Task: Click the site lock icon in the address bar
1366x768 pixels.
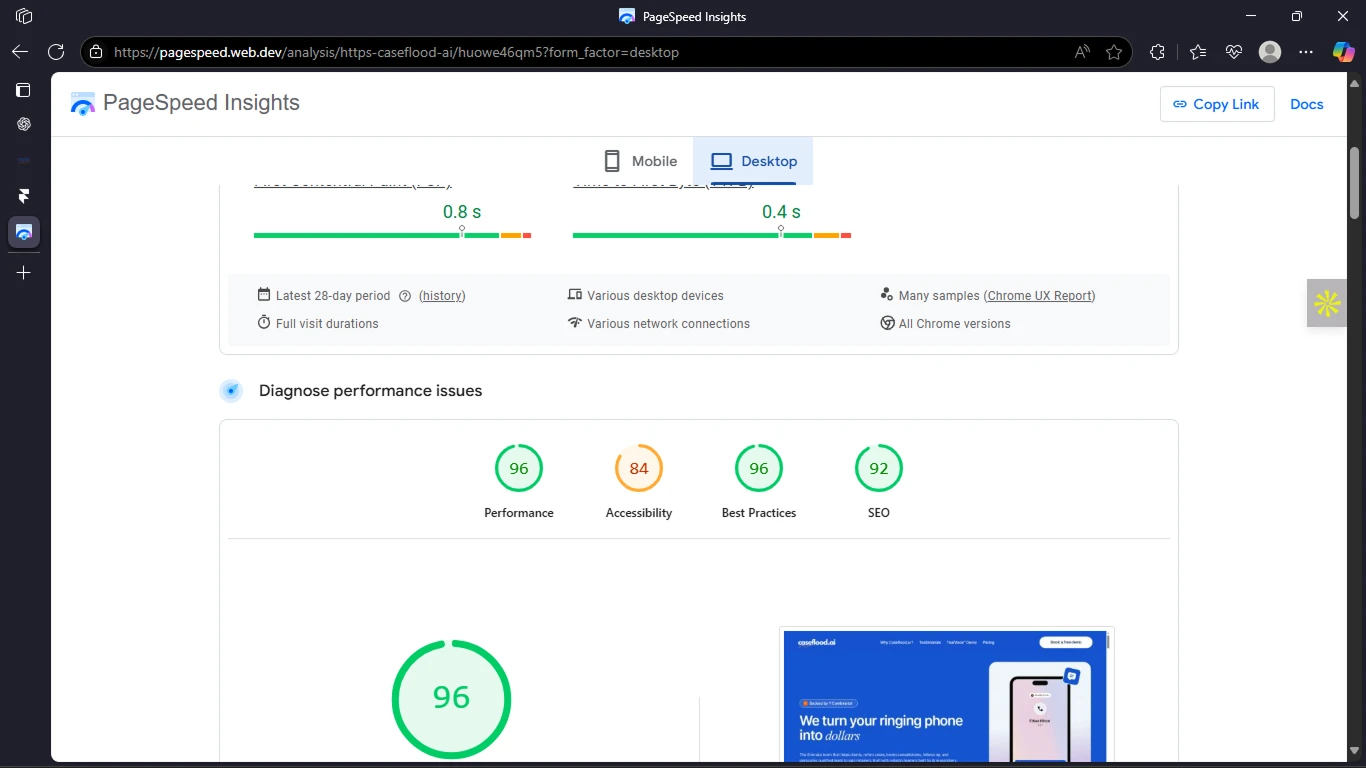Action: (x=96, y=52)
